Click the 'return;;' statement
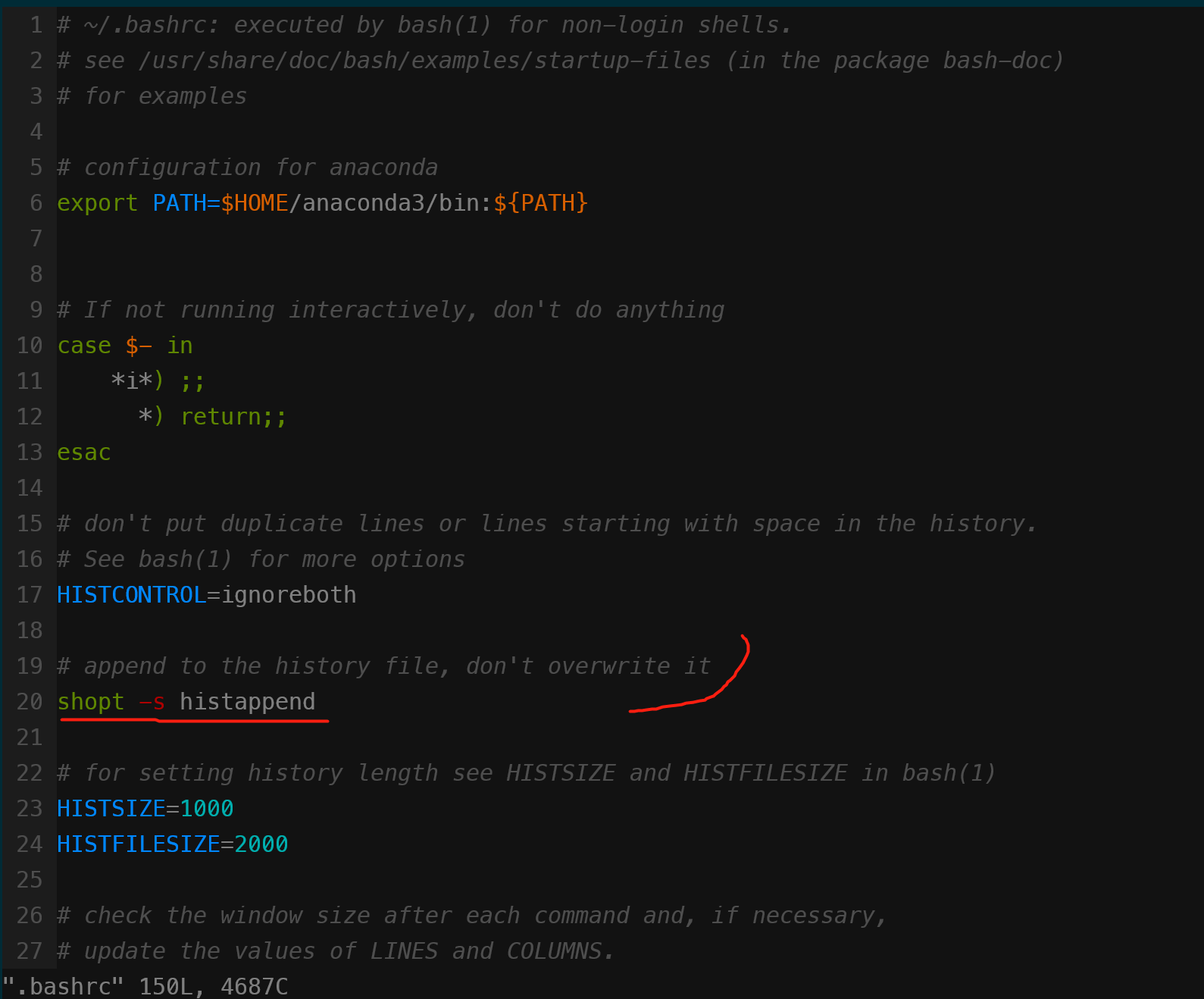The image size is (1204, 999). tap(233, 417)
